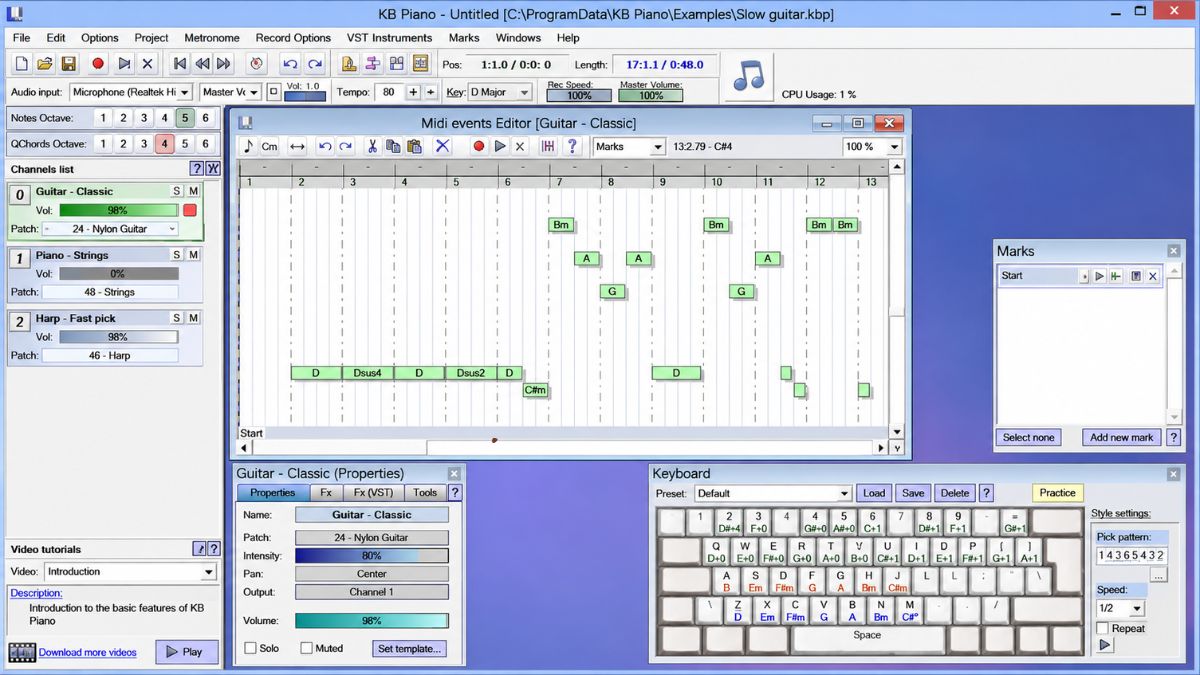Click the Practice button in Keyboard panel
Image resolution: width=1200 pixels, height=675 pixels.
(1057, 493)
